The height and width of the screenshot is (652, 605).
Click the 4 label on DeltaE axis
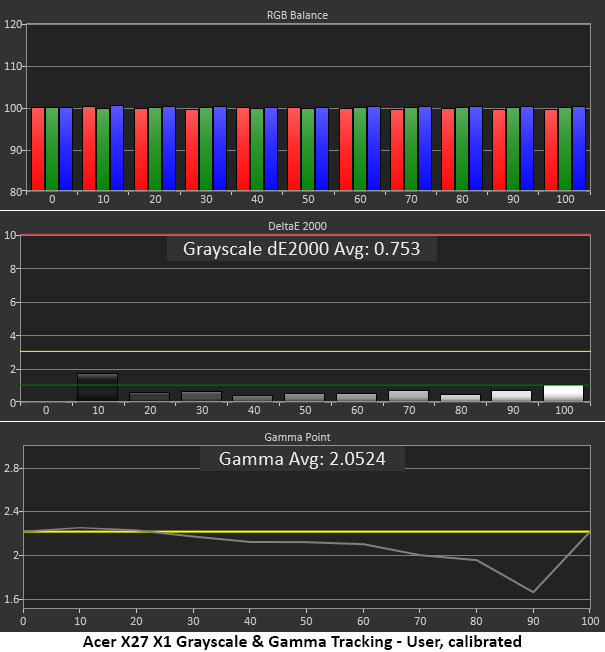coord(13,336)
